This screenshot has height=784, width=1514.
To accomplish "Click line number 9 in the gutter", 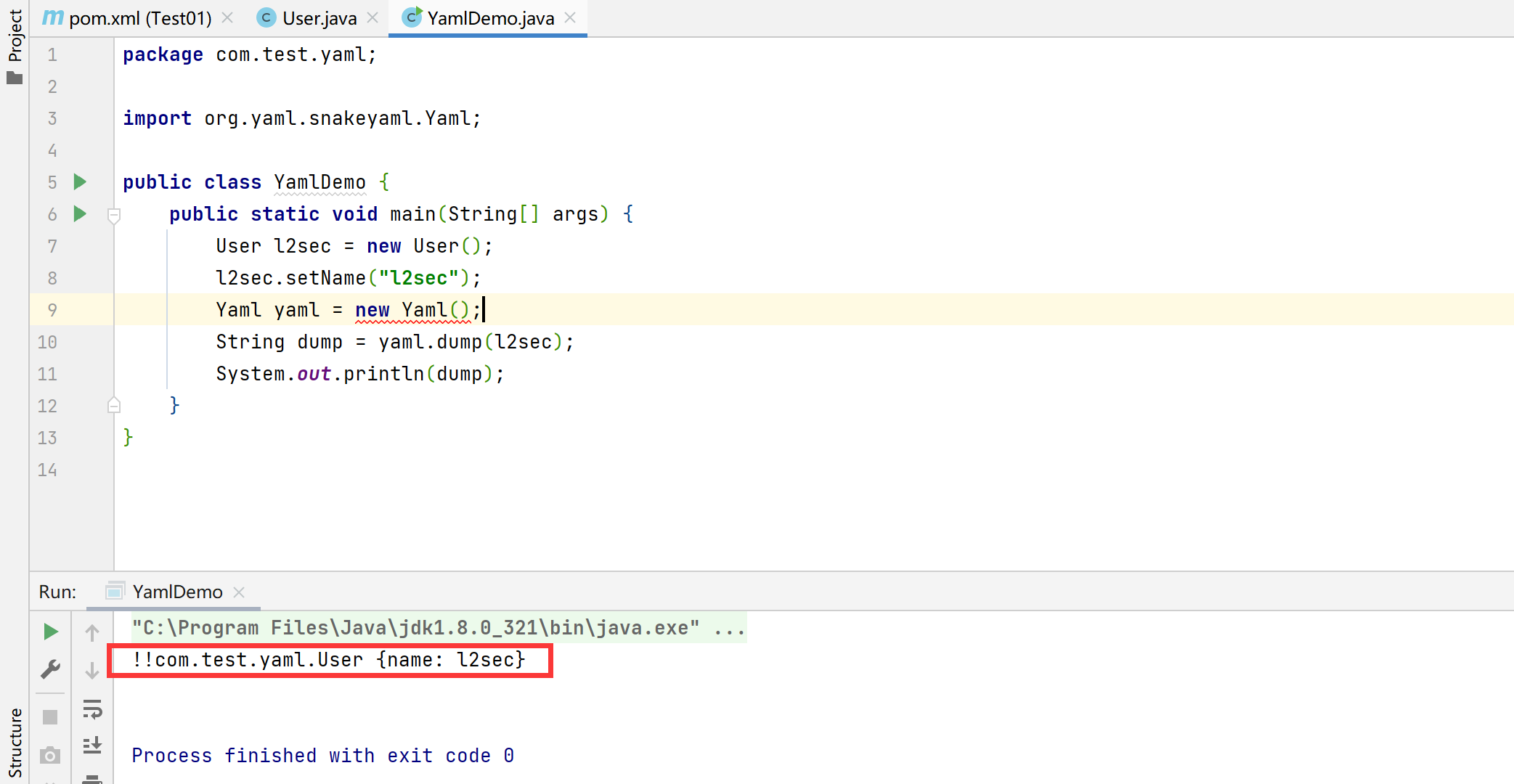I will pos(52,310).
